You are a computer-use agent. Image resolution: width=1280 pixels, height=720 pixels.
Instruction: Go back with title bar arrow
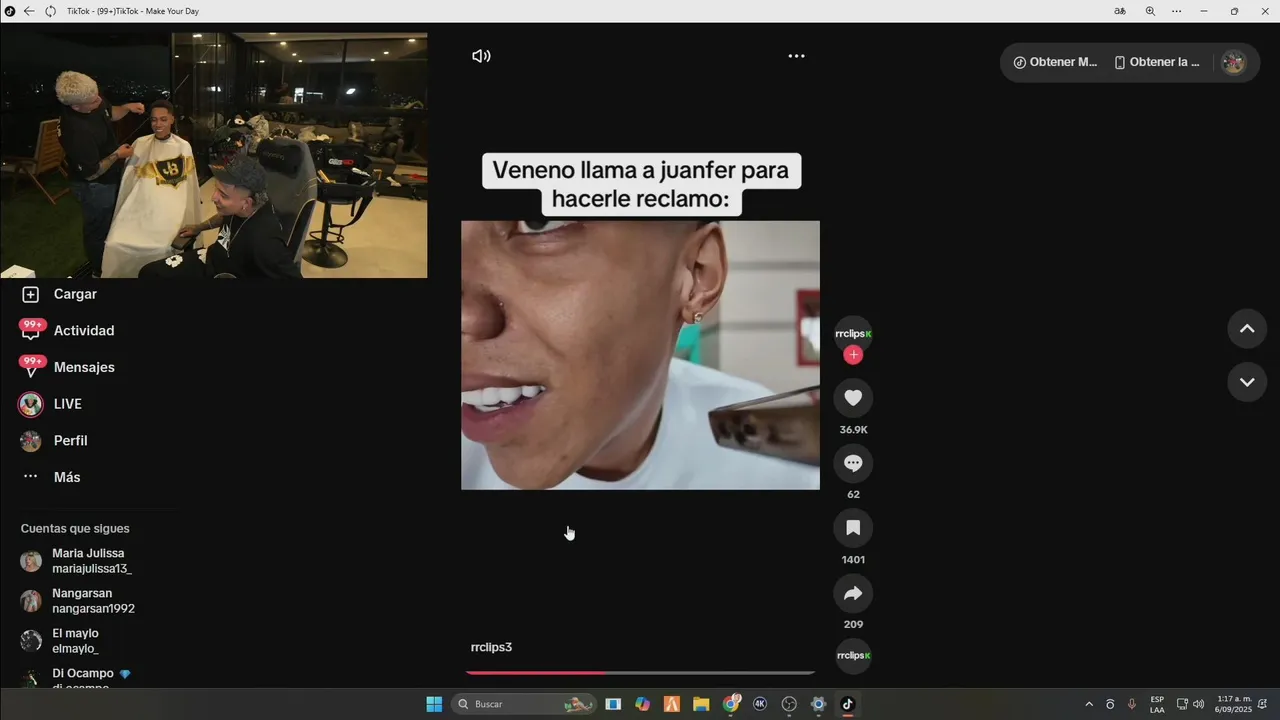29,11
